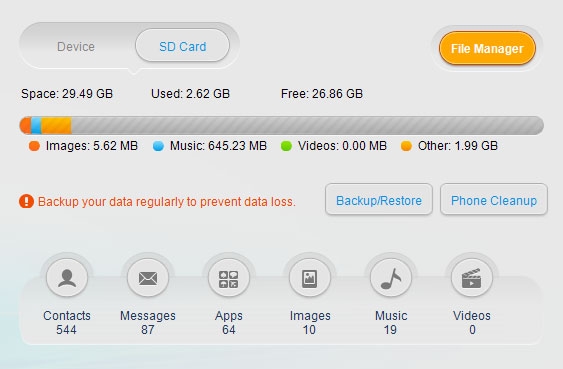Viewport: 563px width, 369px height.
Task: Click the backup data warning message
Action: click(167, 202)
